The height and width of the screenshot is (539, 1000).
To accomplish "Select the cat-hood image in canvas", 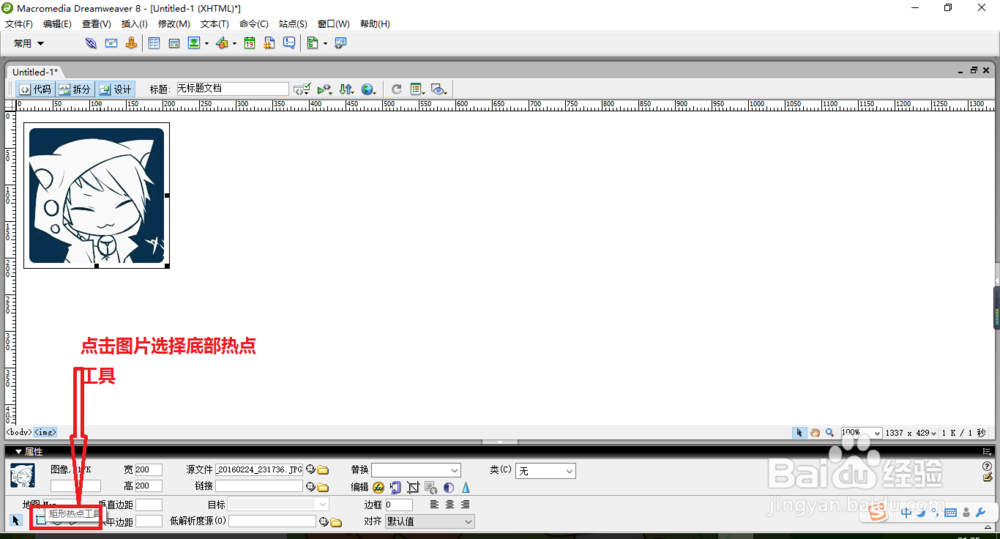I will pyautogui.click(x=96, y=195).
